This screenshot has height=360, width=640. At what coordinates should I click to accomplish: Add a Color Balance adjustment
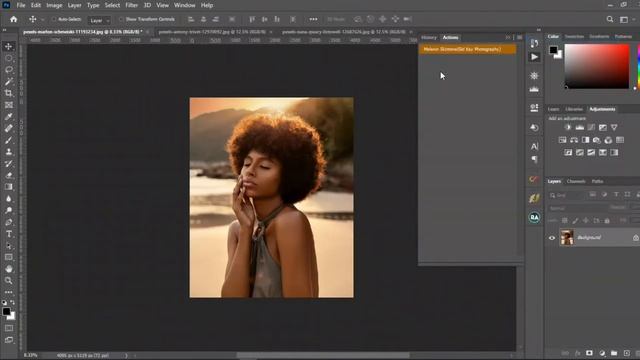pyautogui.click(x=574, y=140)
